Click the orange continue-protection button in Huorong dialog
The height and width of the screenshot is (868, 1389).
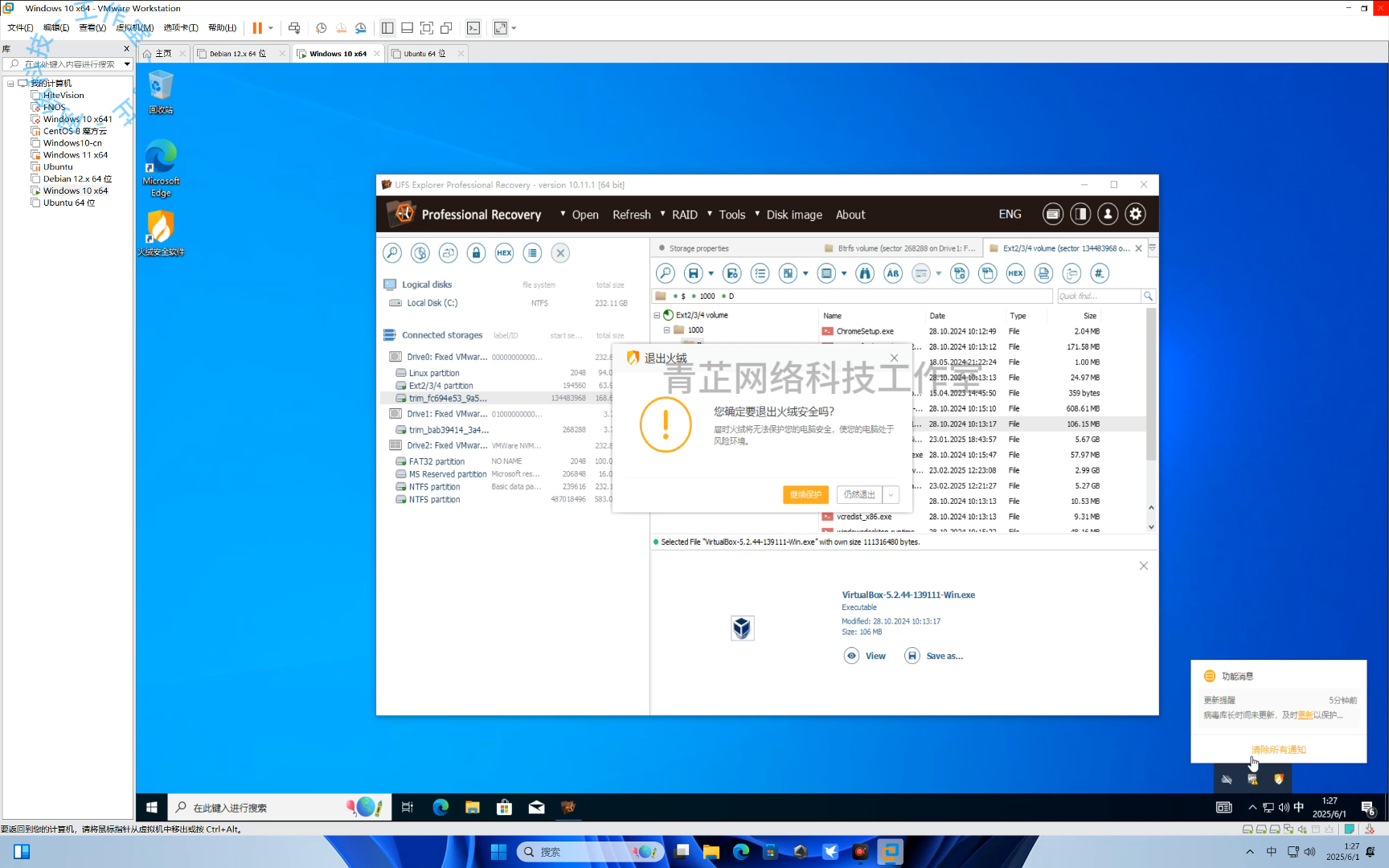point(805,494)
